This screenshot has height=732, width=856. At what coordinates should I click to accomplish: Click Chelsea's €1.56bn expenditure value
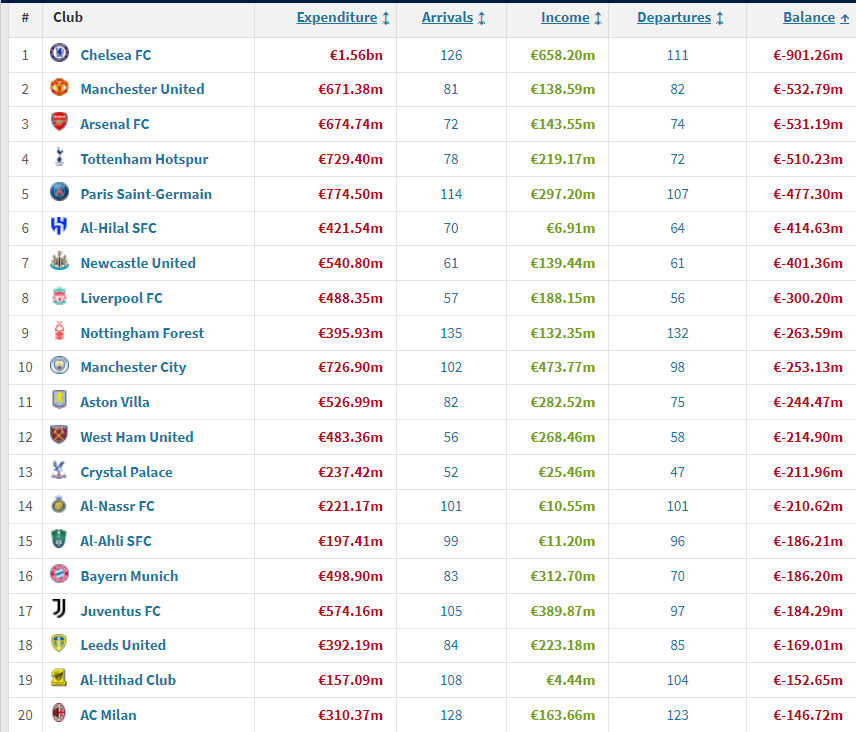point(356,55)
